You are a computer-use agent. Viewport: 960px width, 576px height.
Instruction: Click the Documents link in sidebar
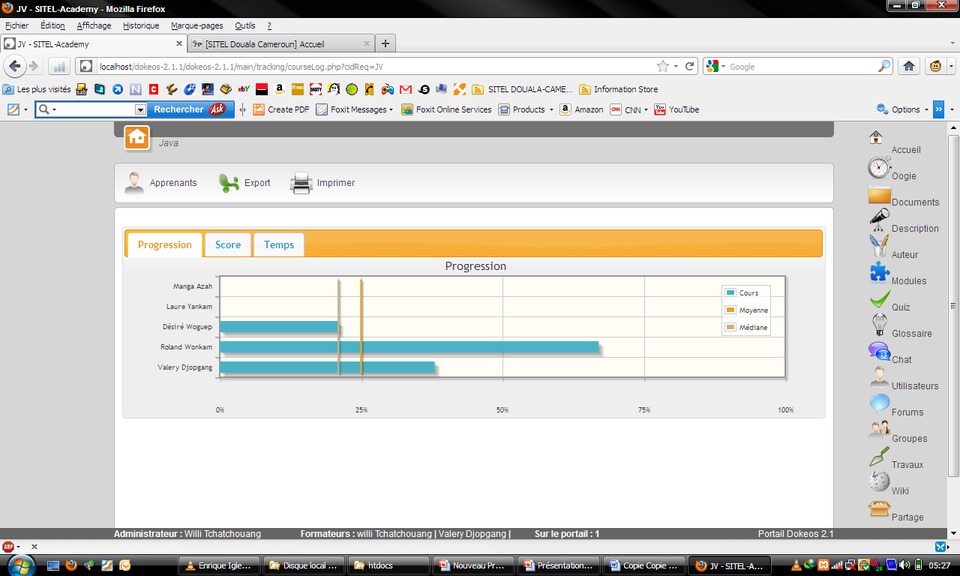click(915, 202)
